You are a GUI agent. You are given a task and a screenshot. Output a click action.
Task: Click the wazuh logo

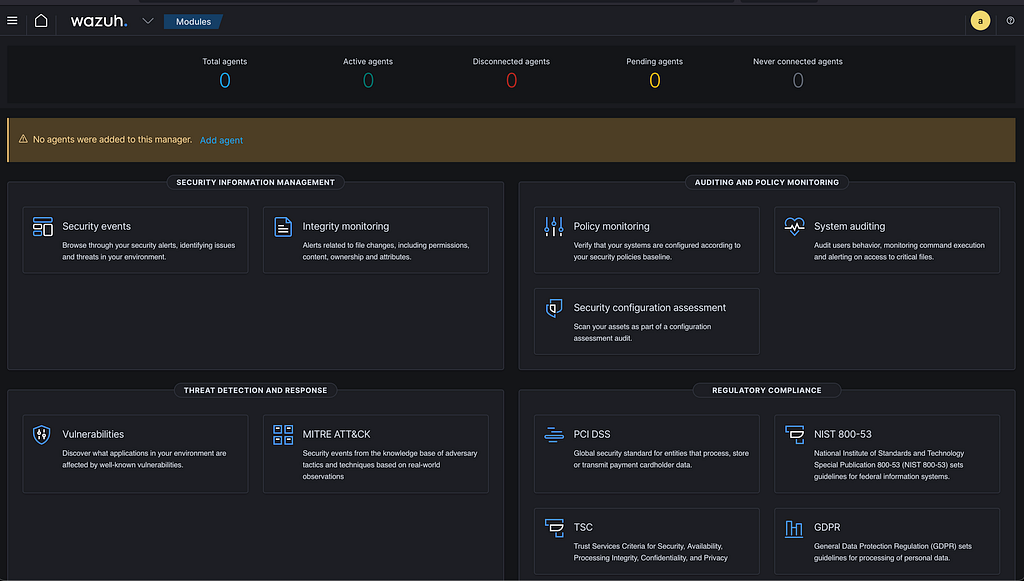pos(99,21)
